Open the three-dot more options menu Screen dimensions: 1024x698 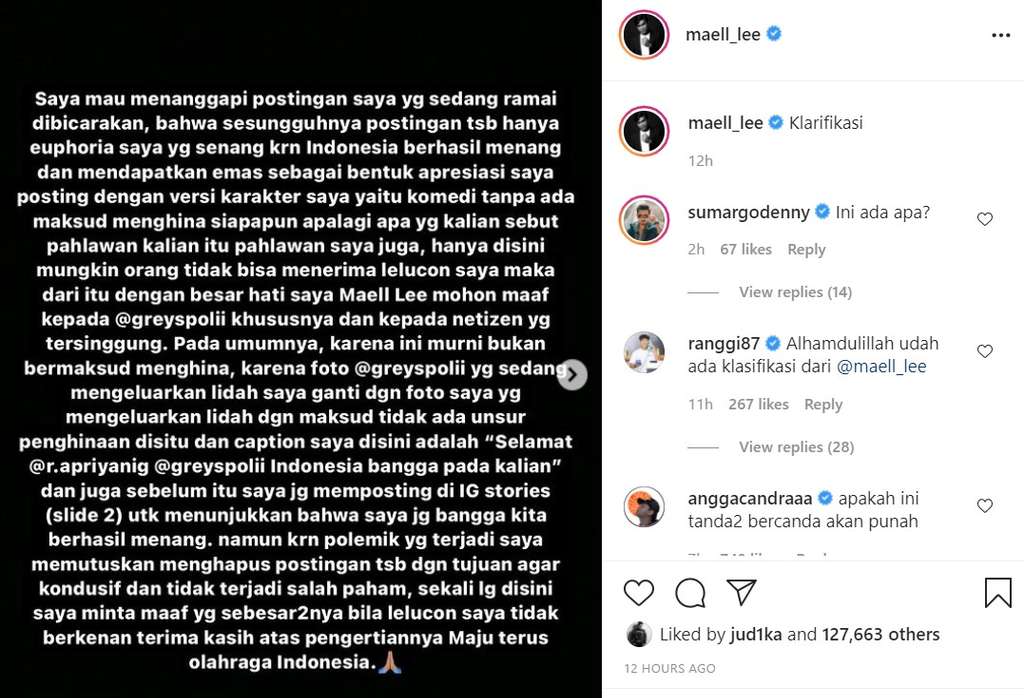(x=1000, y=35)
